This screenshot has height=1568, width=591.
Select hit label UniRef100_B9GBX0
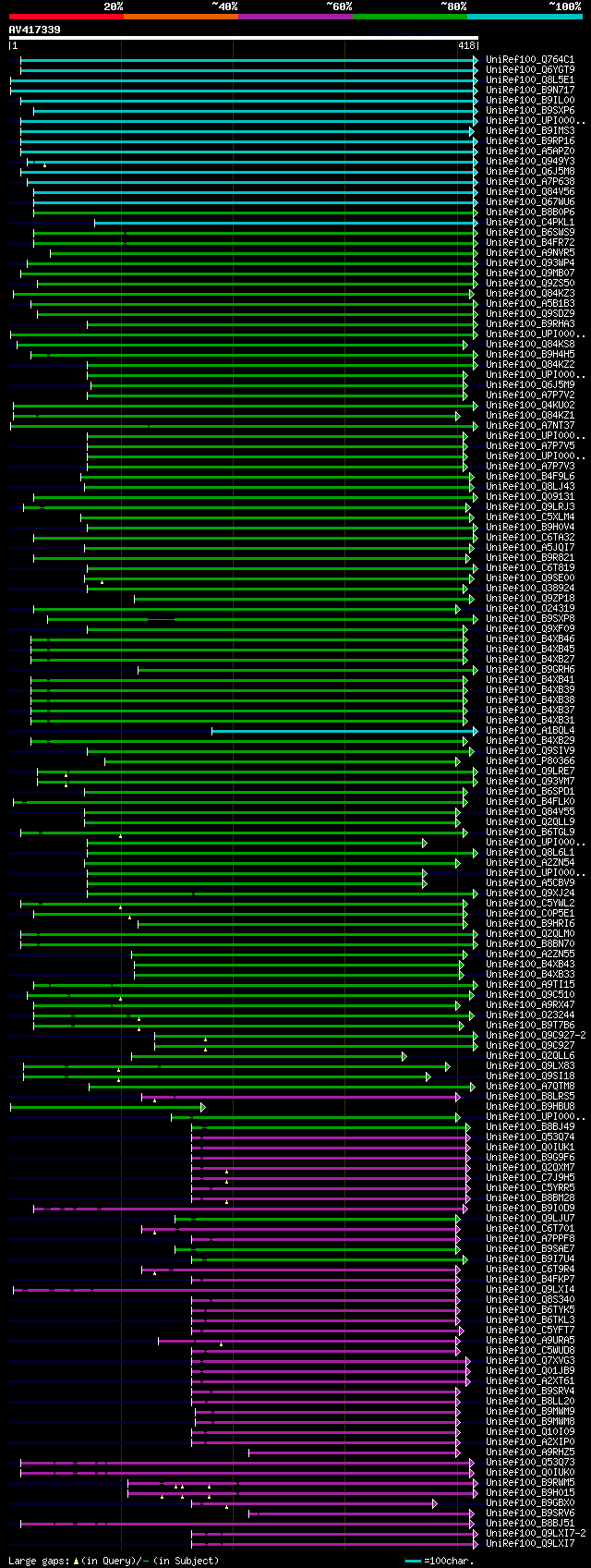(530, 1502)
